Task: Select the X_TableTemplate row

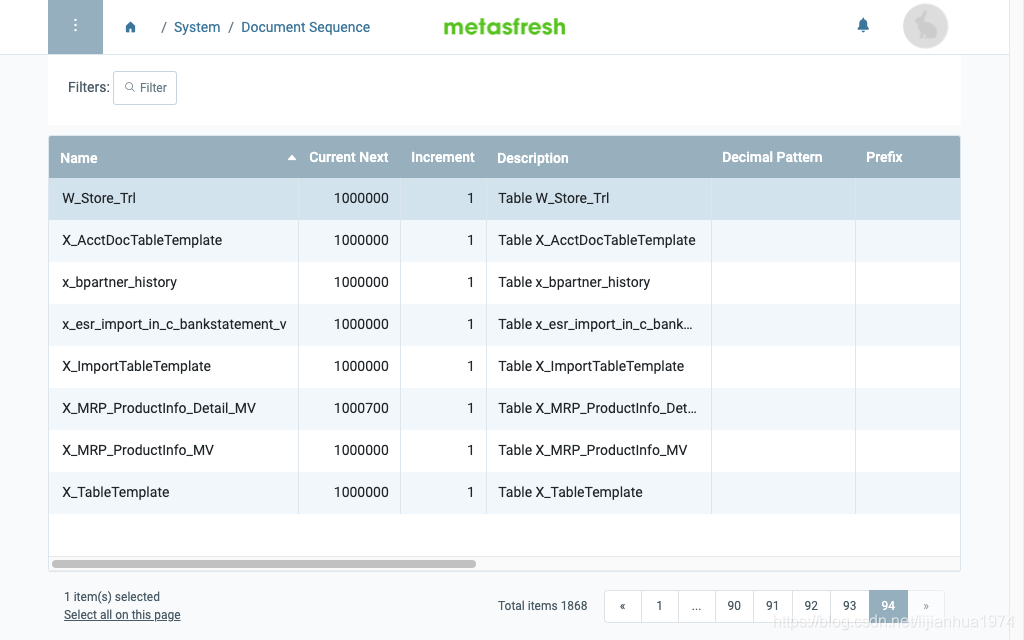Action: click(x=504, y=492)
